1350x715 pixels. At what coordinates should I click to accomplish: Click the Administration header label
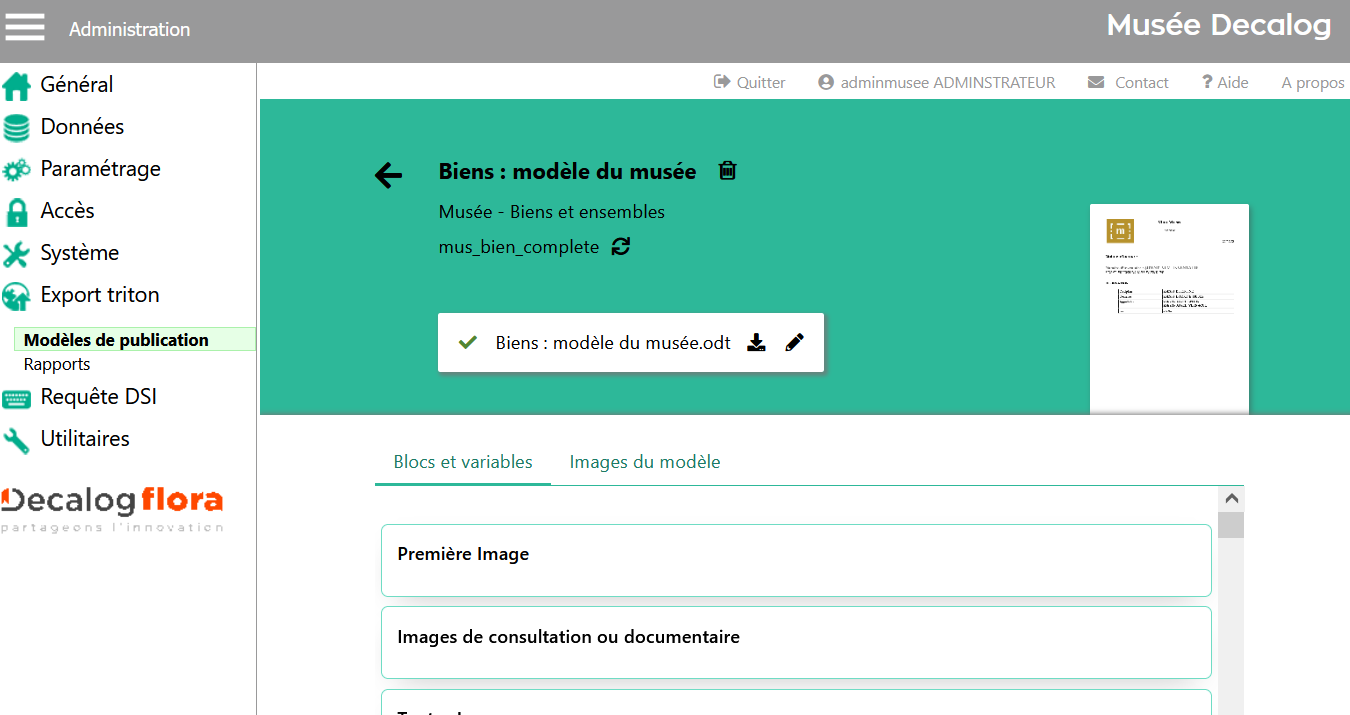[130, 29]
